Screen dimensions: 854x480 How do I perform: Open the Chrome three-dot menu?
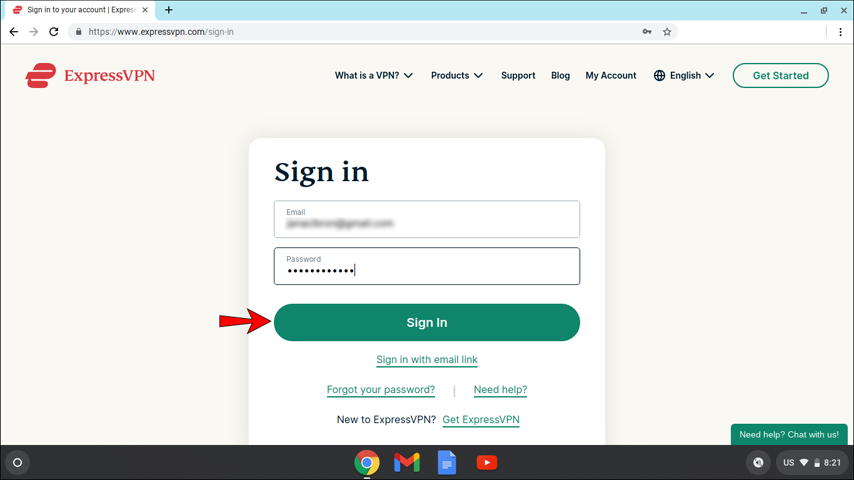click(840, 32)
